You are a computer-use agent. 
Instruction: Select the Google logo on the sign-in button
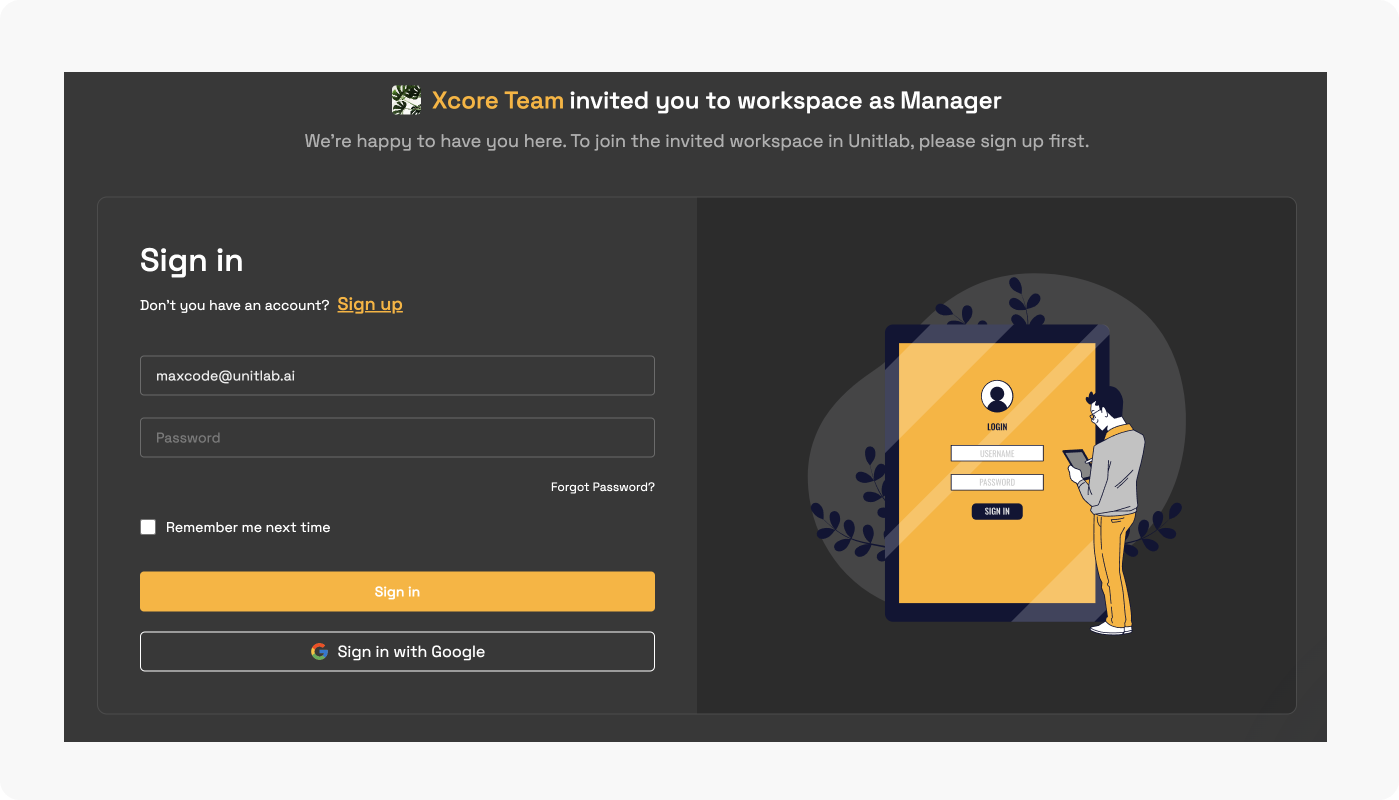[x=319, y=651]
